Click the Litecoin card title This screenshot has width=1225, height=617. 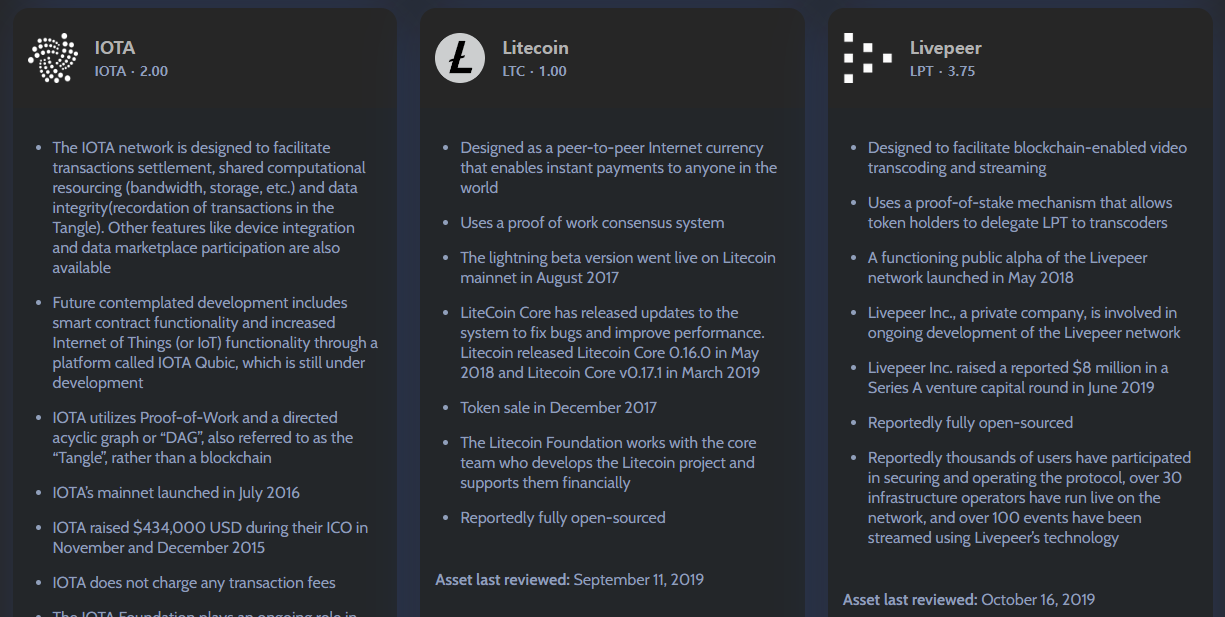coord(535,48)
